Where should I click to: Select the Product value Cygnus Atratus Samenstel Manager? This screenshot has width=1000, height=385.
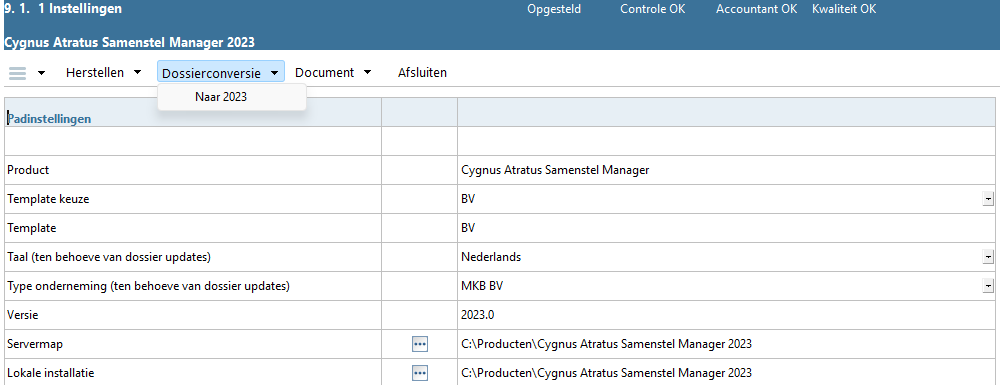coord(555,170)
